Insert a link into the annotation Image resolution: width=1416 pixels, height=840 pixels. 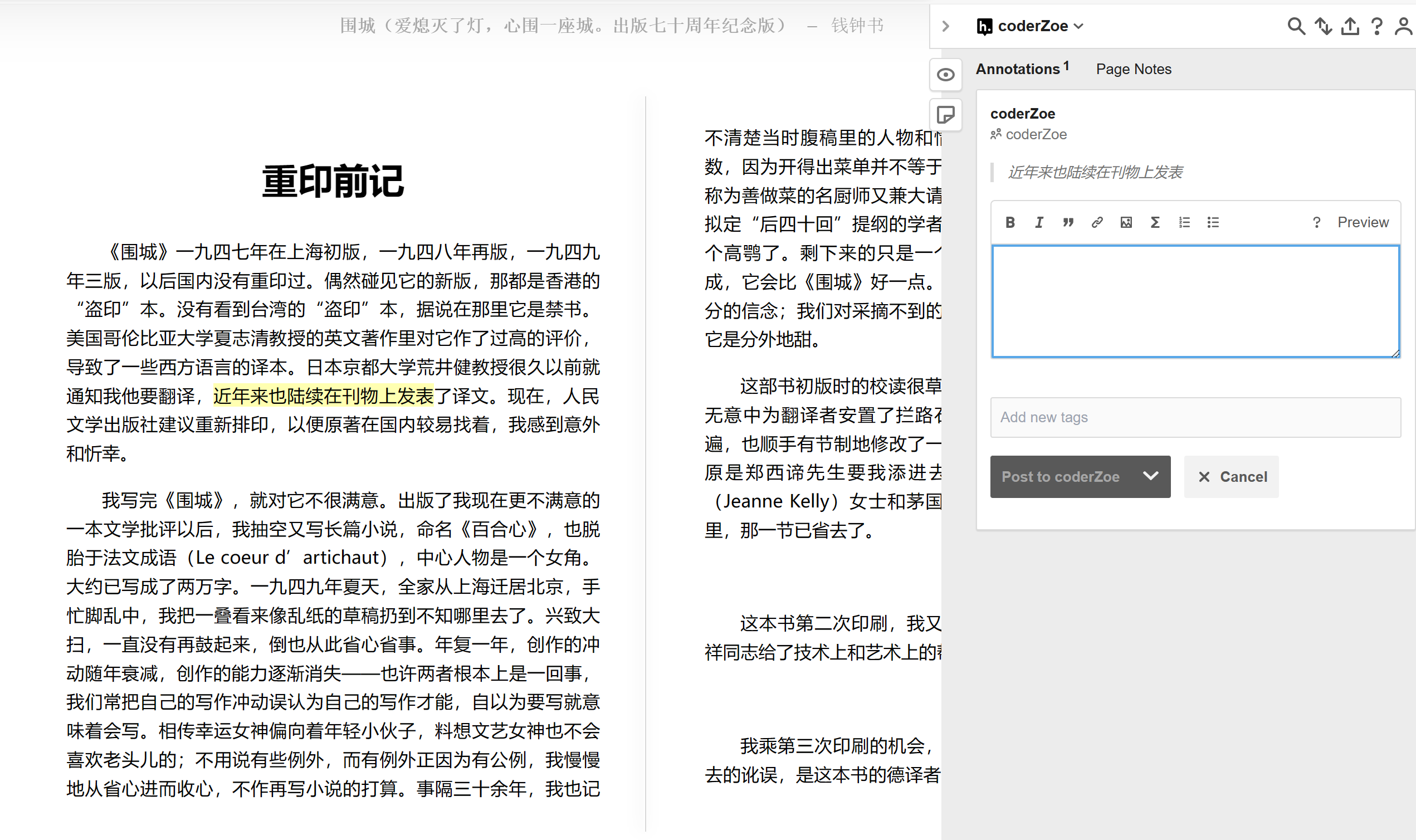pyautogui.click(x=1097, y=222)
